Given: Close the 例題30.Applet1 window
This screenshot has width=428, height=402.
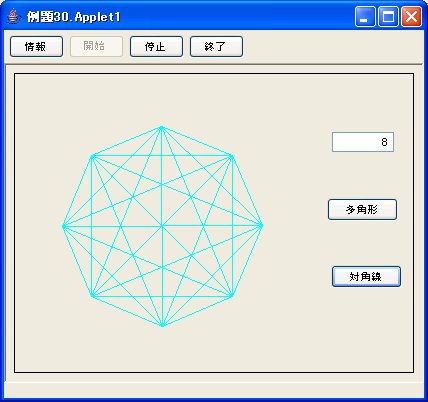Looking at the screenshot, I should coord(411,17).
